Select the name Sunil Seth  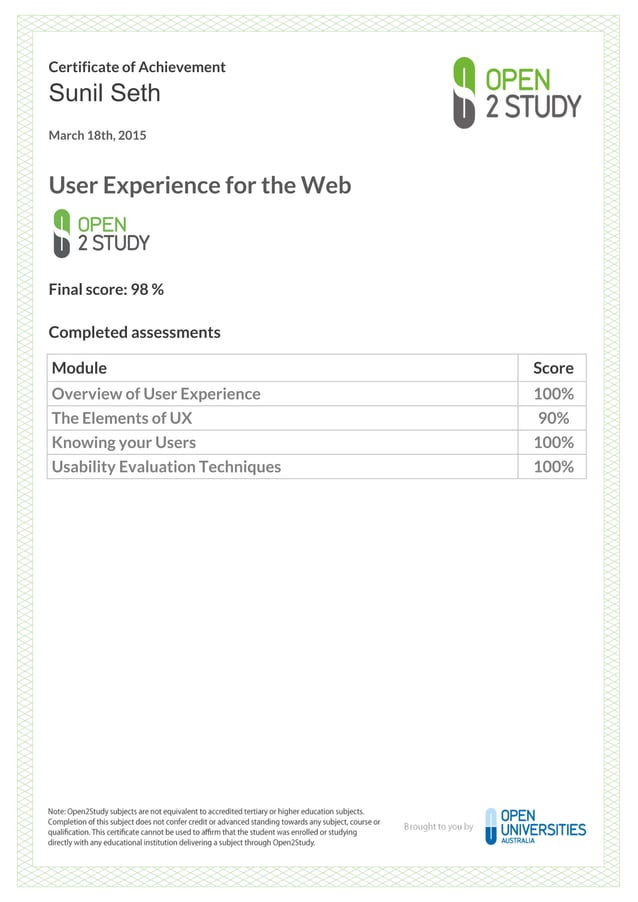click(x=104, y=95)
